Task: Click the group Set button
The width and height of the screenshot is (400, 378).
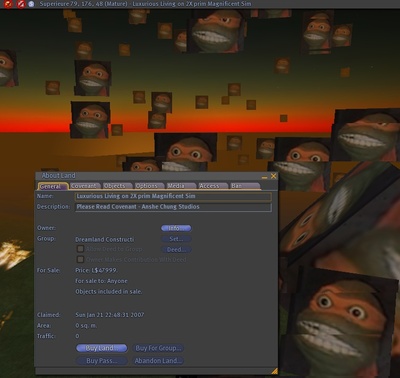Action: [176, 239]
